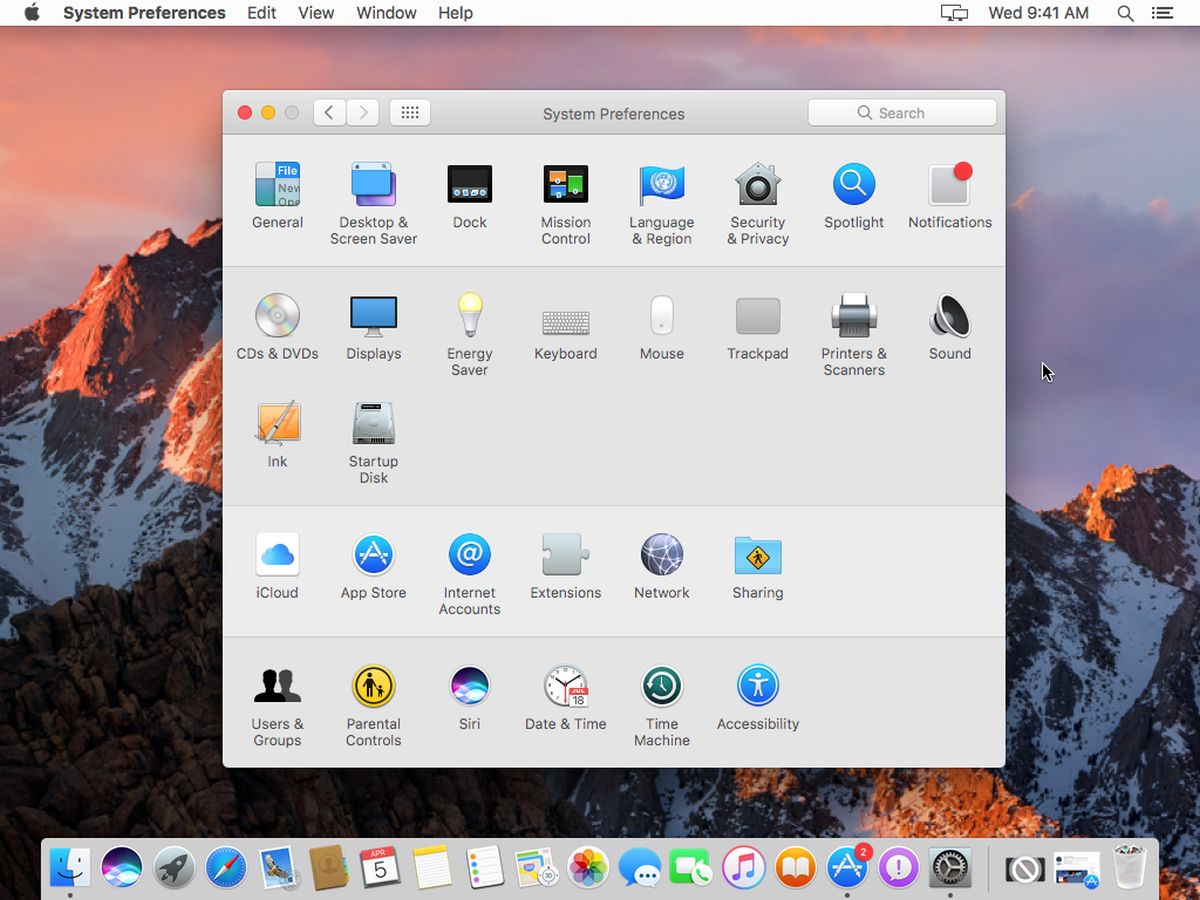Open CDs & DVDs preferences
Screen dimensions: 1200x900
pos(277,328)
